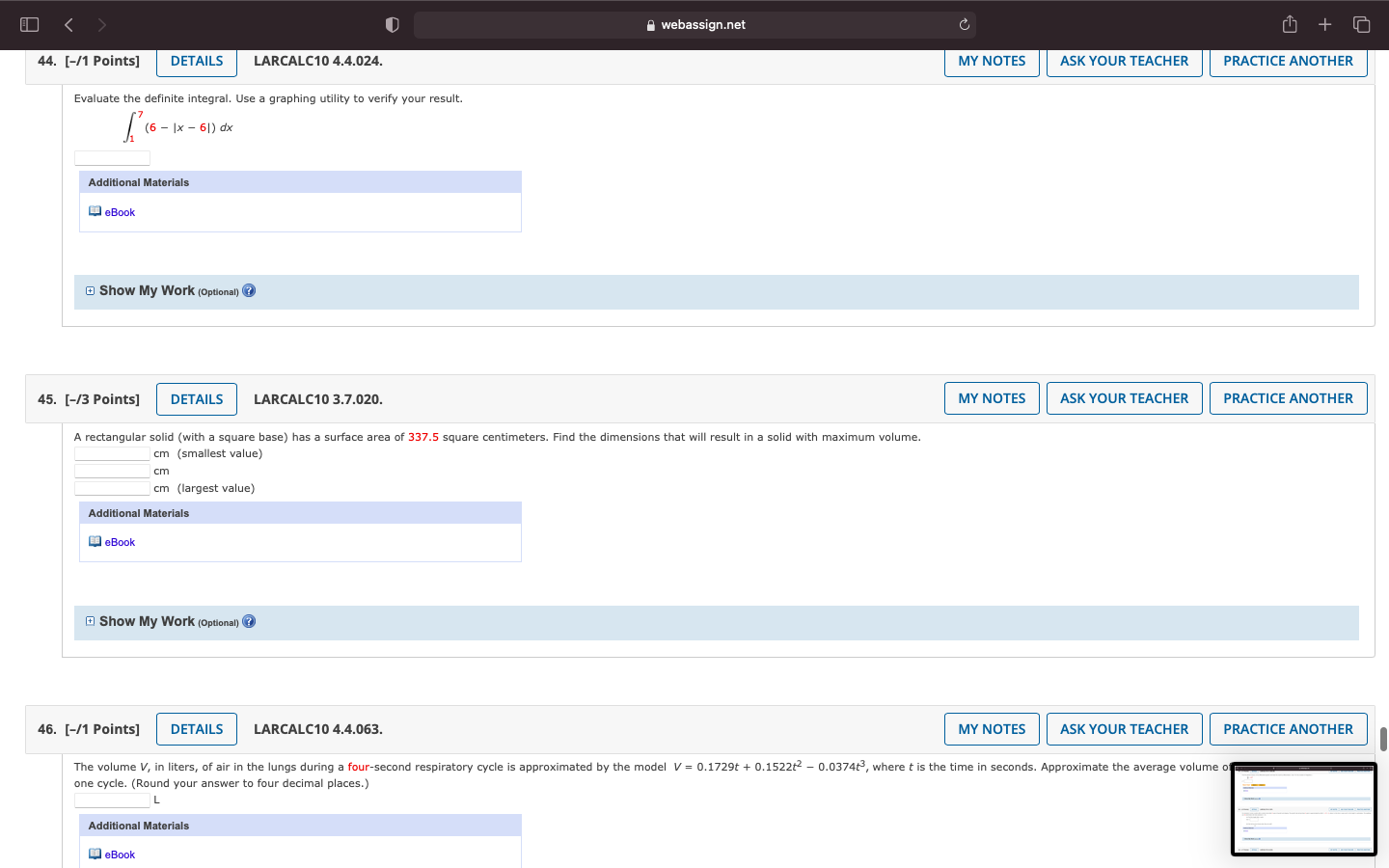Open eBook for problem 46
The width and height of the screenshot is (1389, 868).
coord(118,854)
